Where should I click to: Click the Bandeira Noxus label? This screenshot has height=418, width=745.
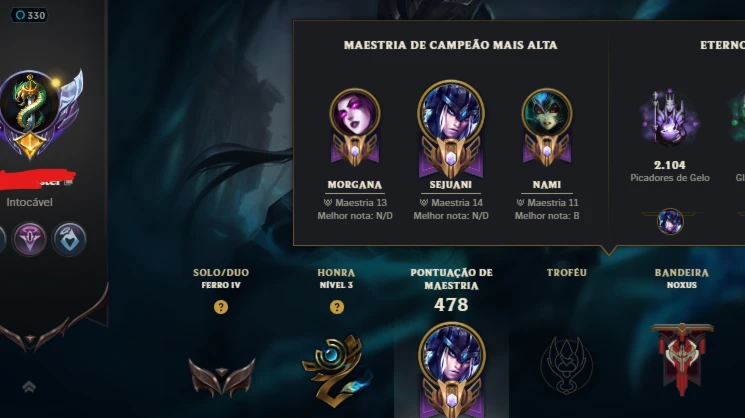pyautogui.click(x=682, y=278)
